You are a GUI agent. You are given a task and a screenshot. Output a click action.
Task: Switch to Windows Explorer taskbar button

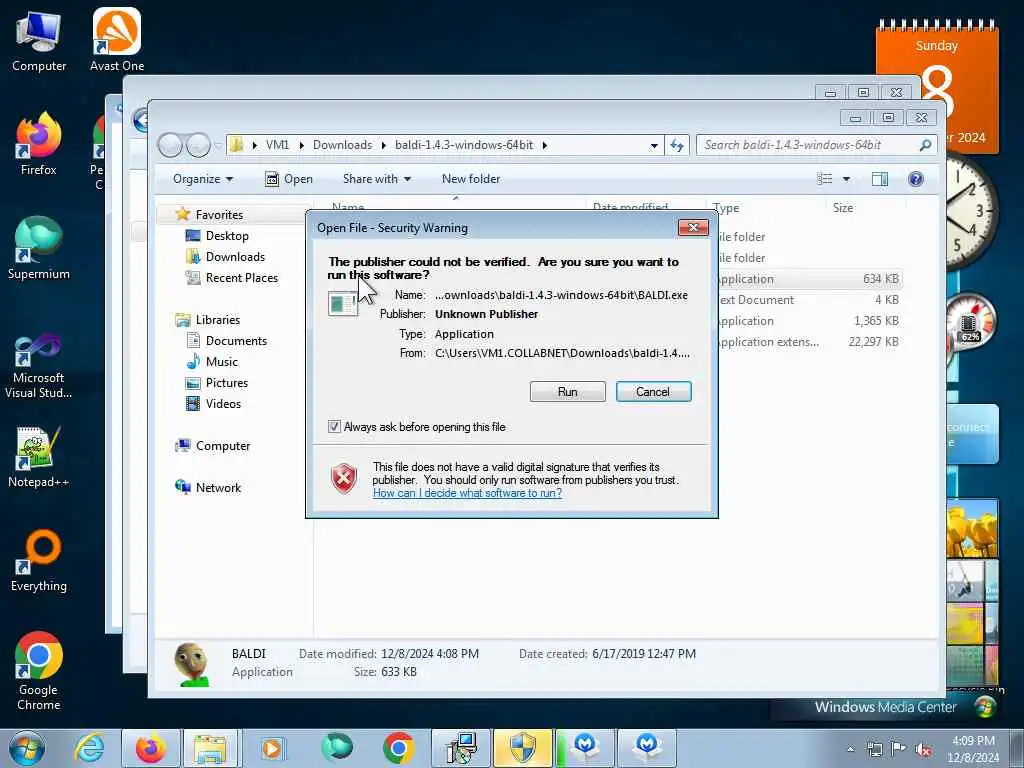[210, 748]
